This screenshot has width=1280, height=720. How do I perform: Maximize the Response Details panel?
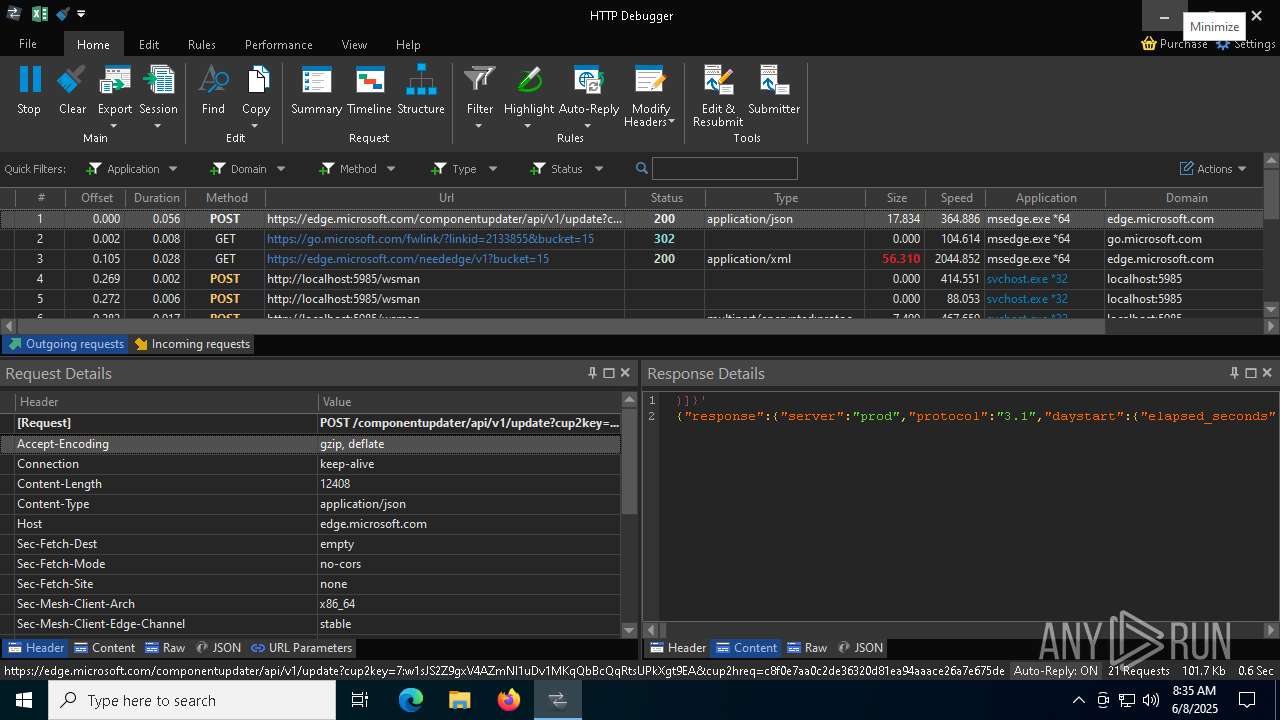coord(1250,373)
